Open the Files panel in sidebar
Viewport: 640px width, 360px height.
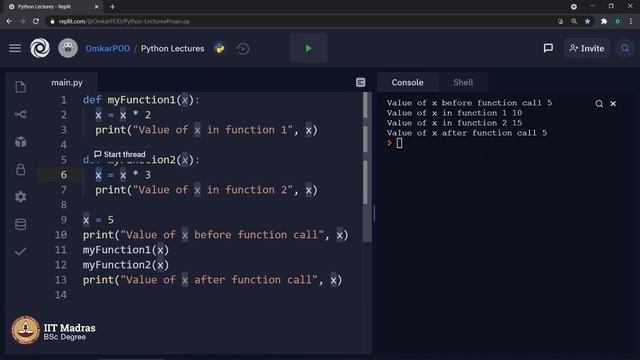(21, 87)
